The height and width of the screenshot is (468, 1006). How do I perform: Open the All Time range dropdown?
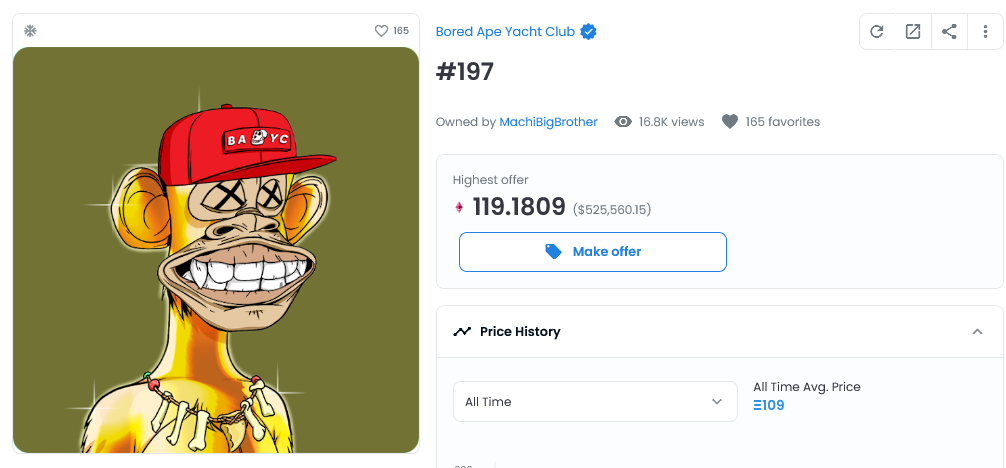[x=595, y=402]
